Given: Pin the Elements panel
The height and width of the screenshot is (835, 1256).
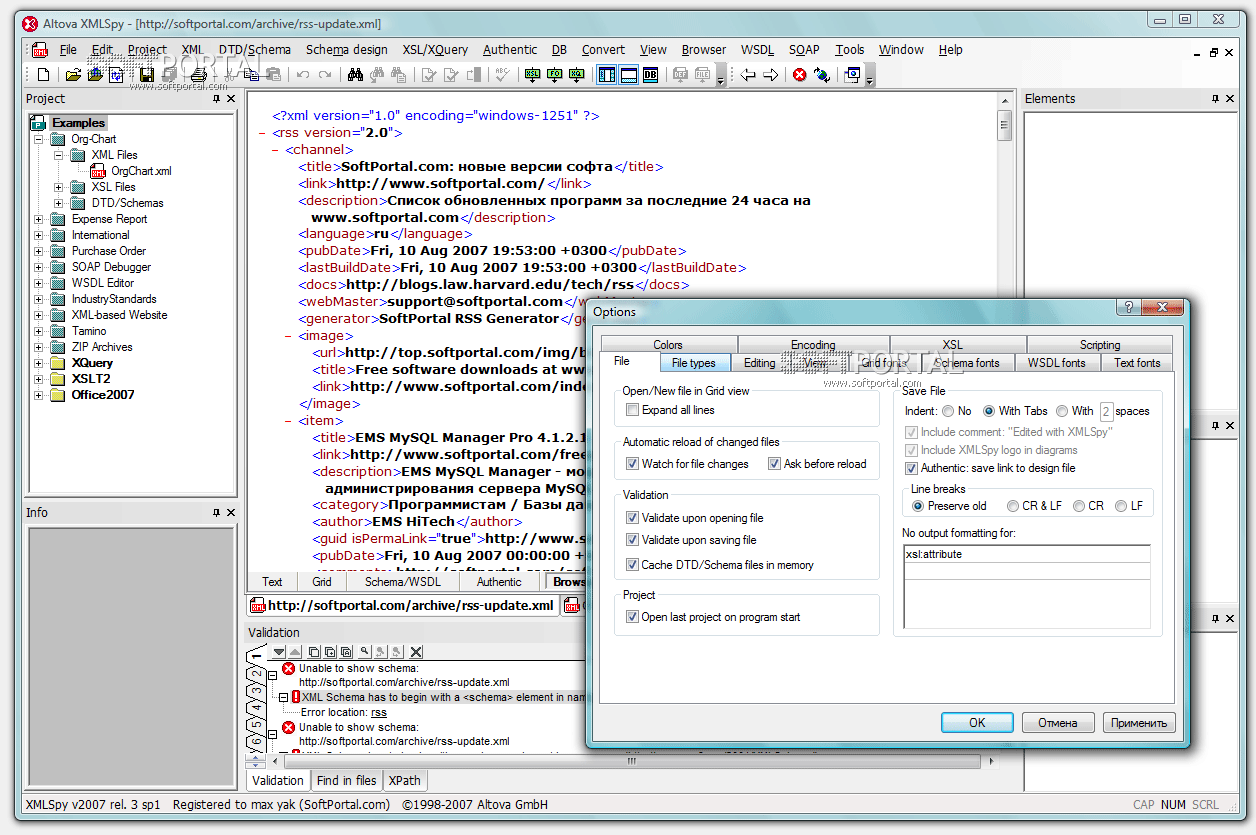Looking at the screenshot, I should coord(1216,99).
